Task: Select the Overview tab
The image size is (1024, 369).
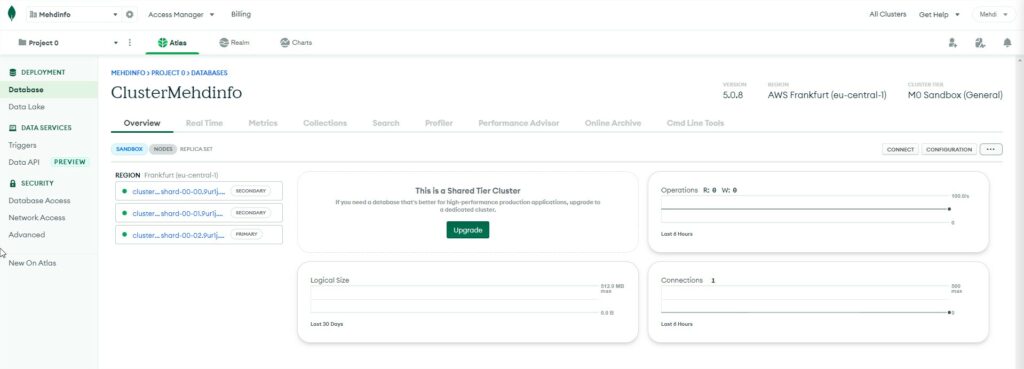Action: click(142, 123)
